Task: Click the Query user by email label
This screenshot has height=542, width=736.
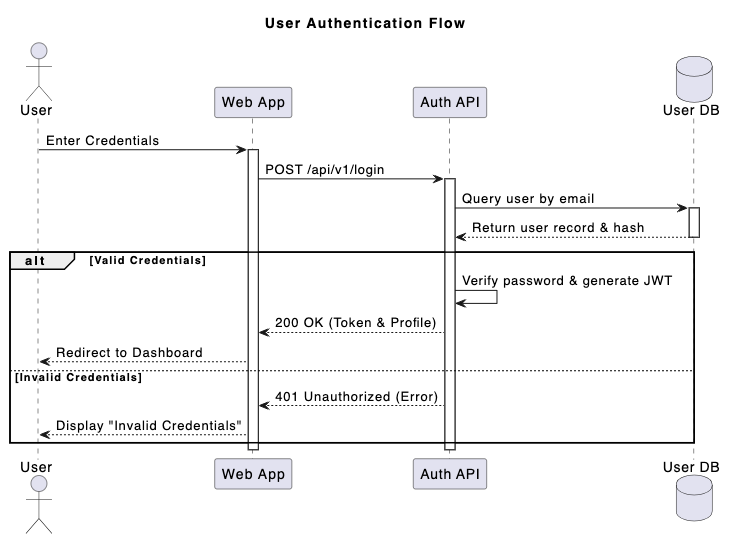Action: 528,198
